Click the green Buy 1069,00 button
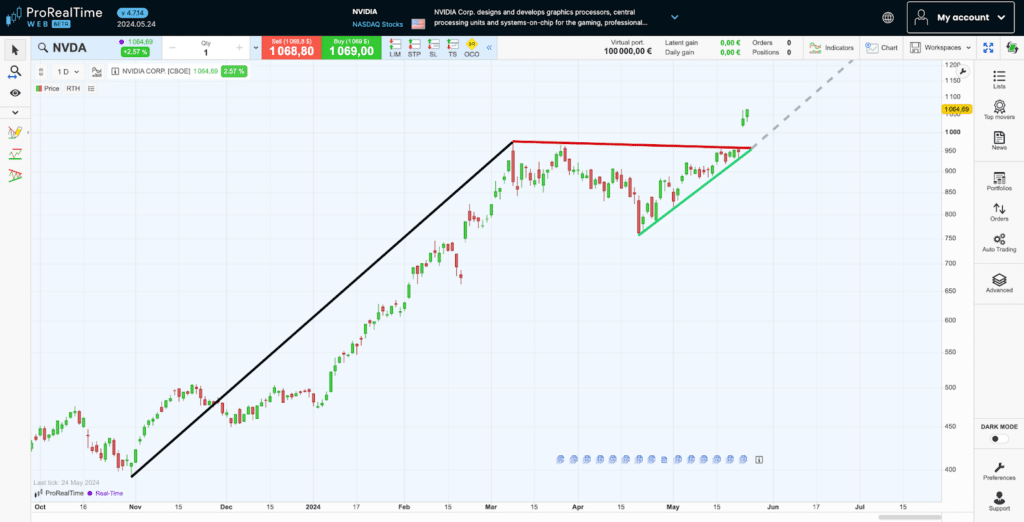 pyautogui.click(x=351, y=48)
